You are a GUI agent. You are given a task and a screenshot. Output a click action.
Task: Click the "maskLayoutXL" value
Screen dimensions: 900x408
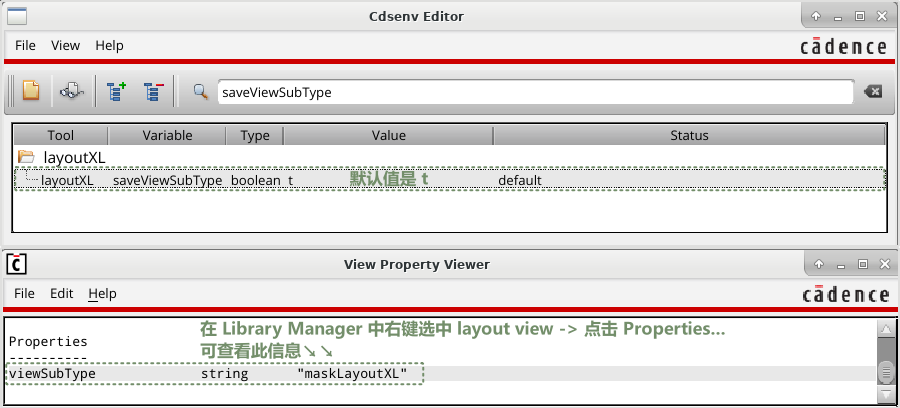point(352,374)
